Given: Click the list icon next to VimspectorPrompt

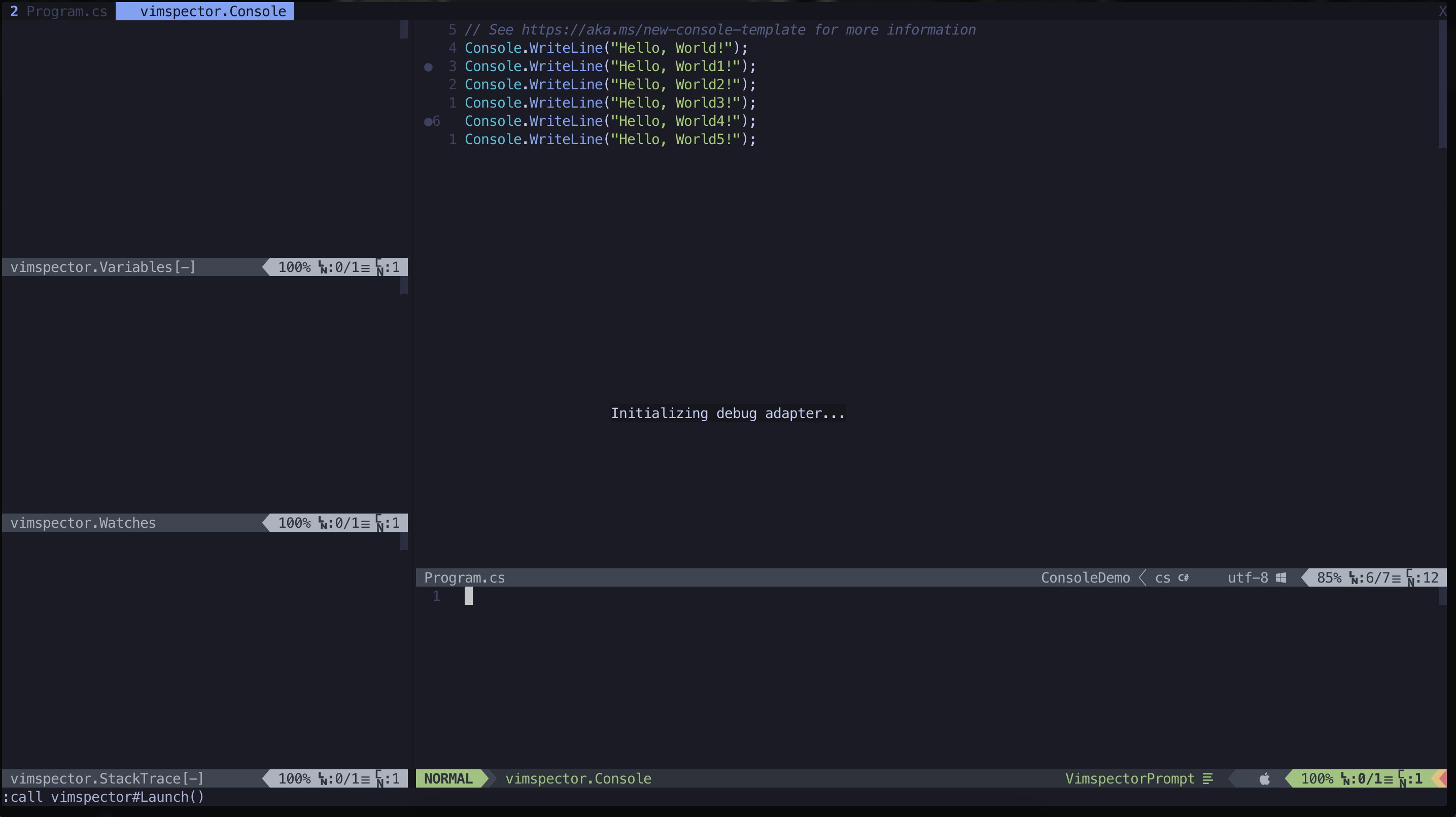Looking at the screenshot, I should click(1208, 778).
